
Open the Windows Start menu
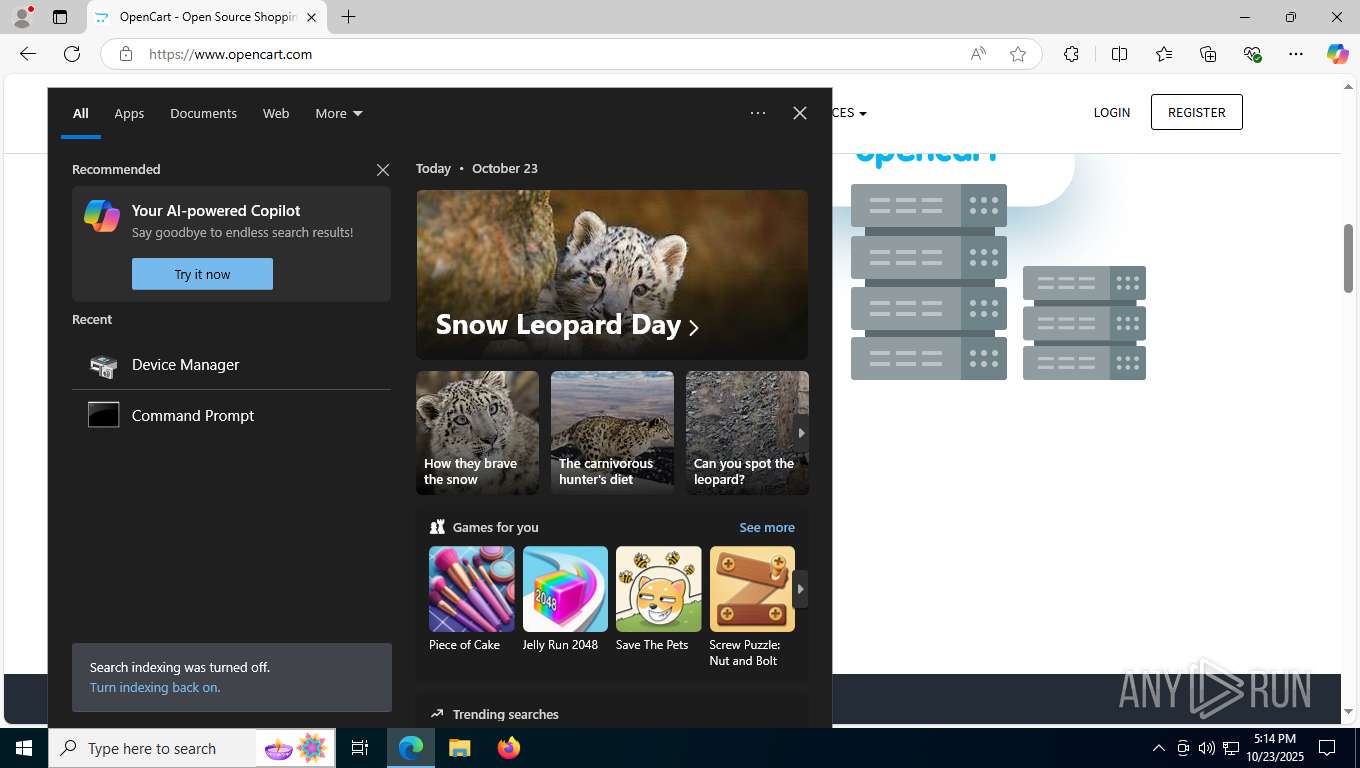(24, 748)
